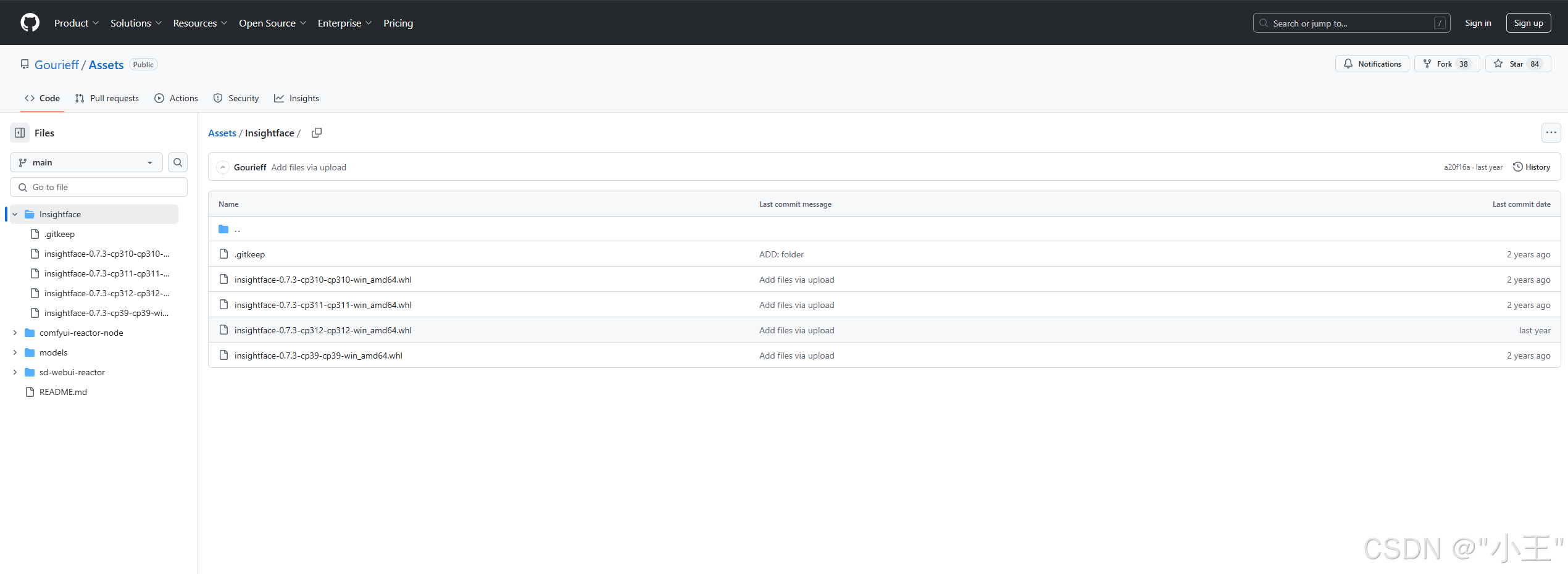Open the Gourieff owner link

point(57,65)
